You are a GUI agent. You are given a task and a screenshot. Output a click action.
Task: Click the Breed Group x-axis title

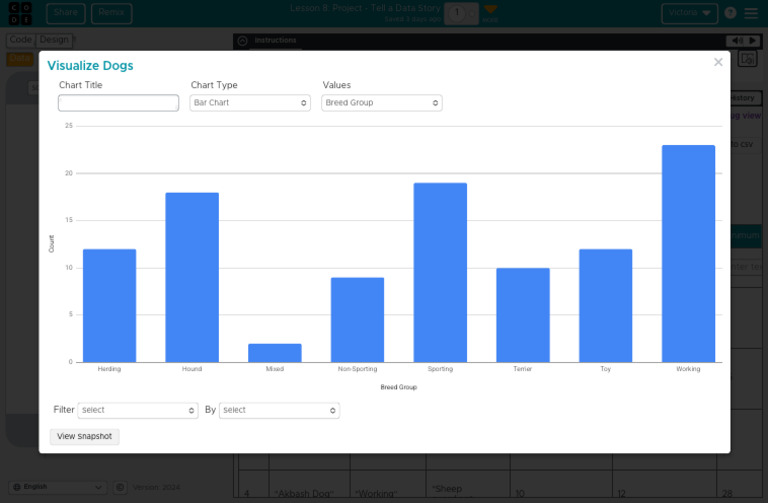(399, 387)
